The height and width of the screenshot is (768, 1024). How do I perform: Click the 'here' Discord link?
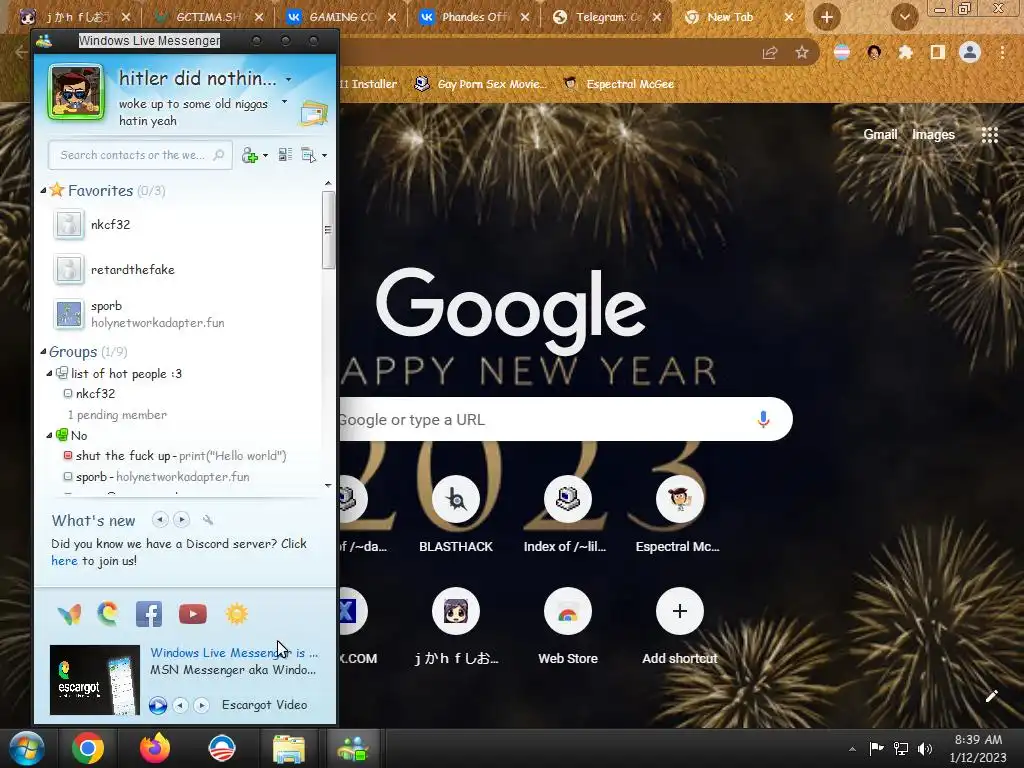(x=64, y=561)
